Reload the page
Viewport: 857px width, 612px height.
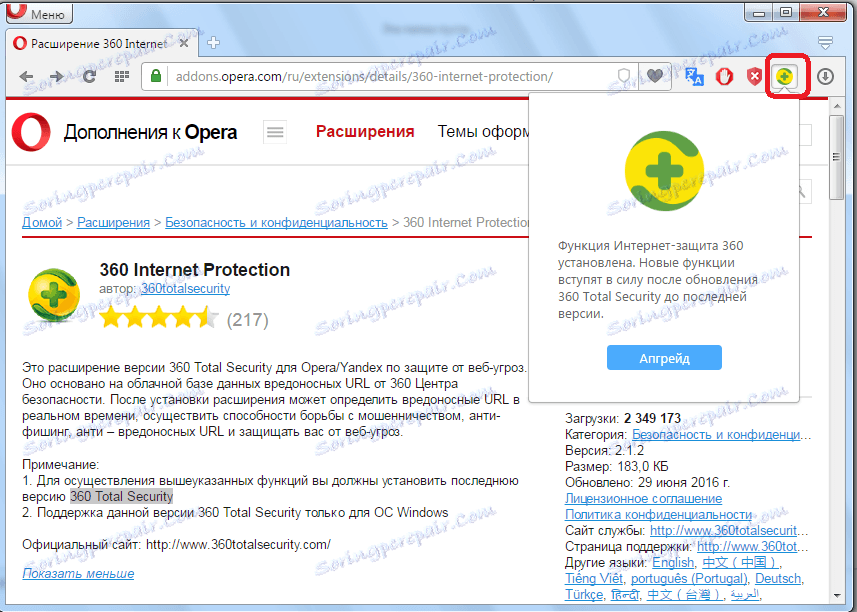(x=88, y=76)
